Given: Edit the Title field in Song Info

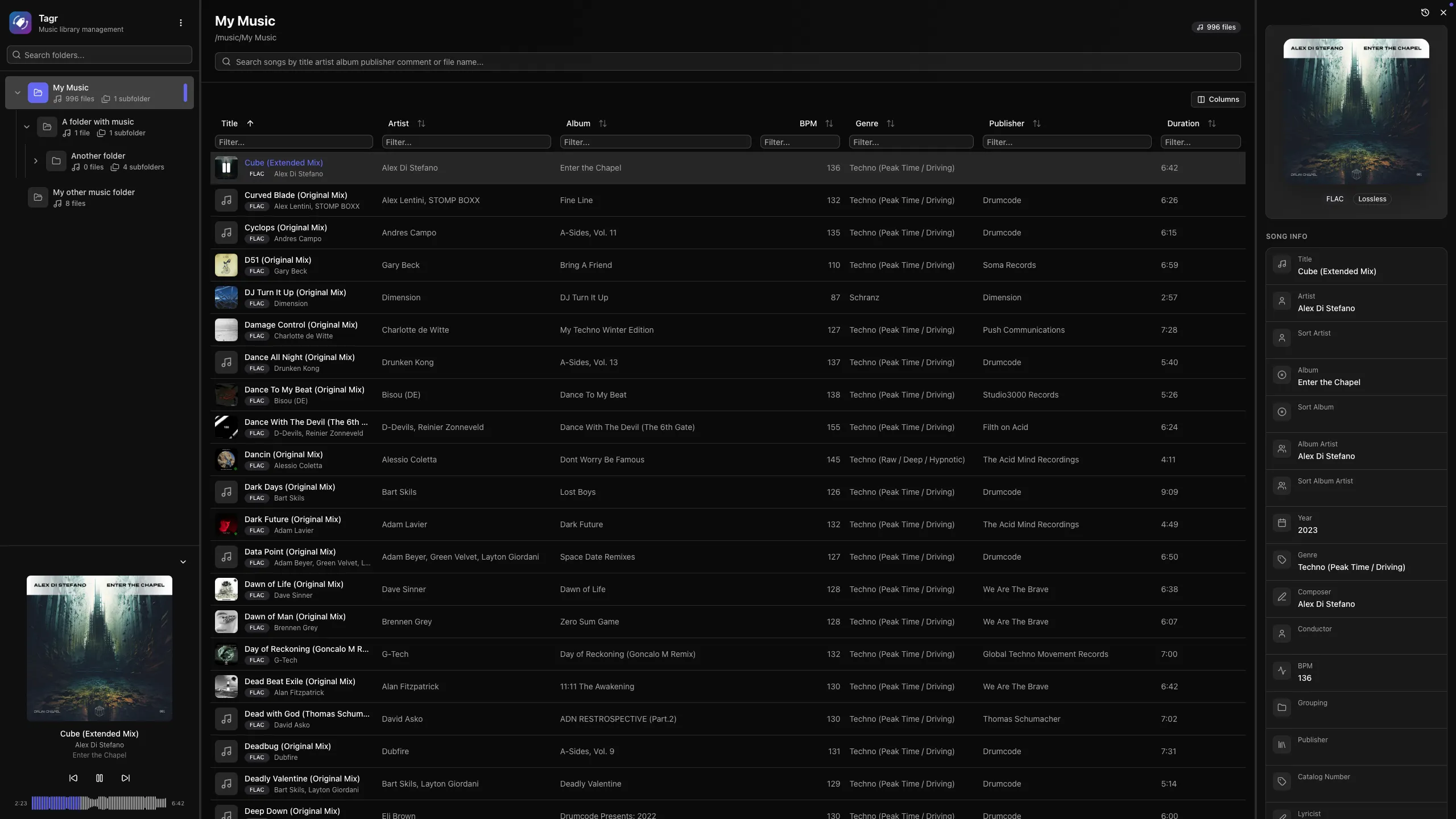Looking at the screenshot, I should coord(1356,266).
